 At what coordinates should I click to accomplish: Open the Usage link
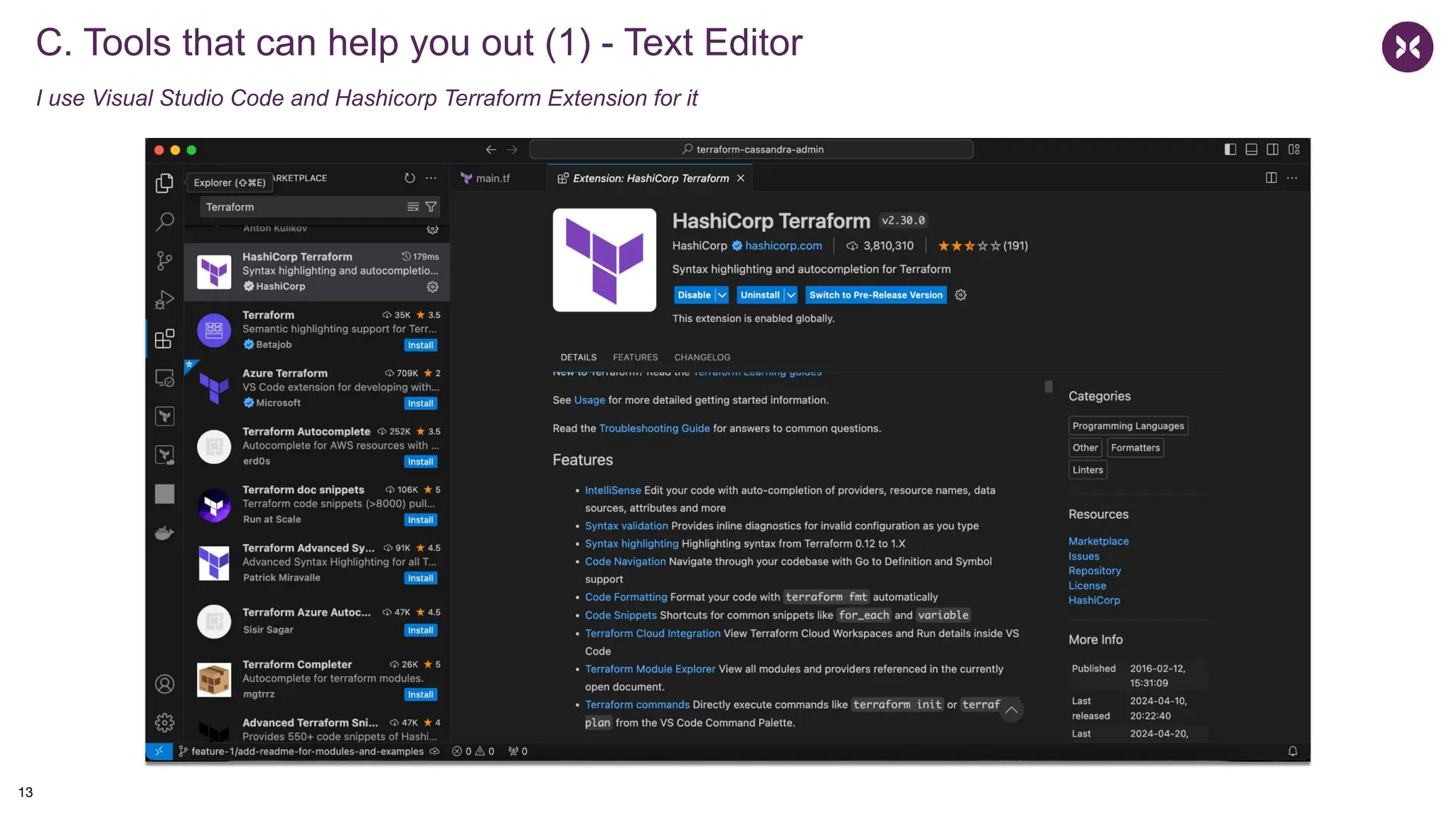point(589,400)
